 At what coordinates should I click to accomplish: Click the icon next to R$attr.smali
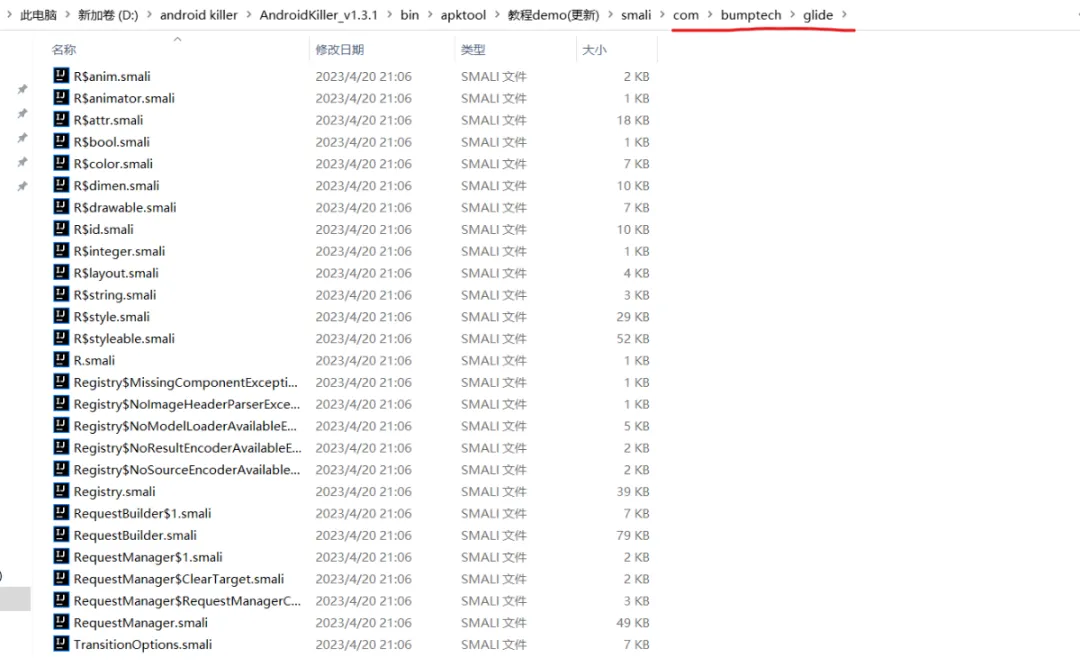[61, 119]
